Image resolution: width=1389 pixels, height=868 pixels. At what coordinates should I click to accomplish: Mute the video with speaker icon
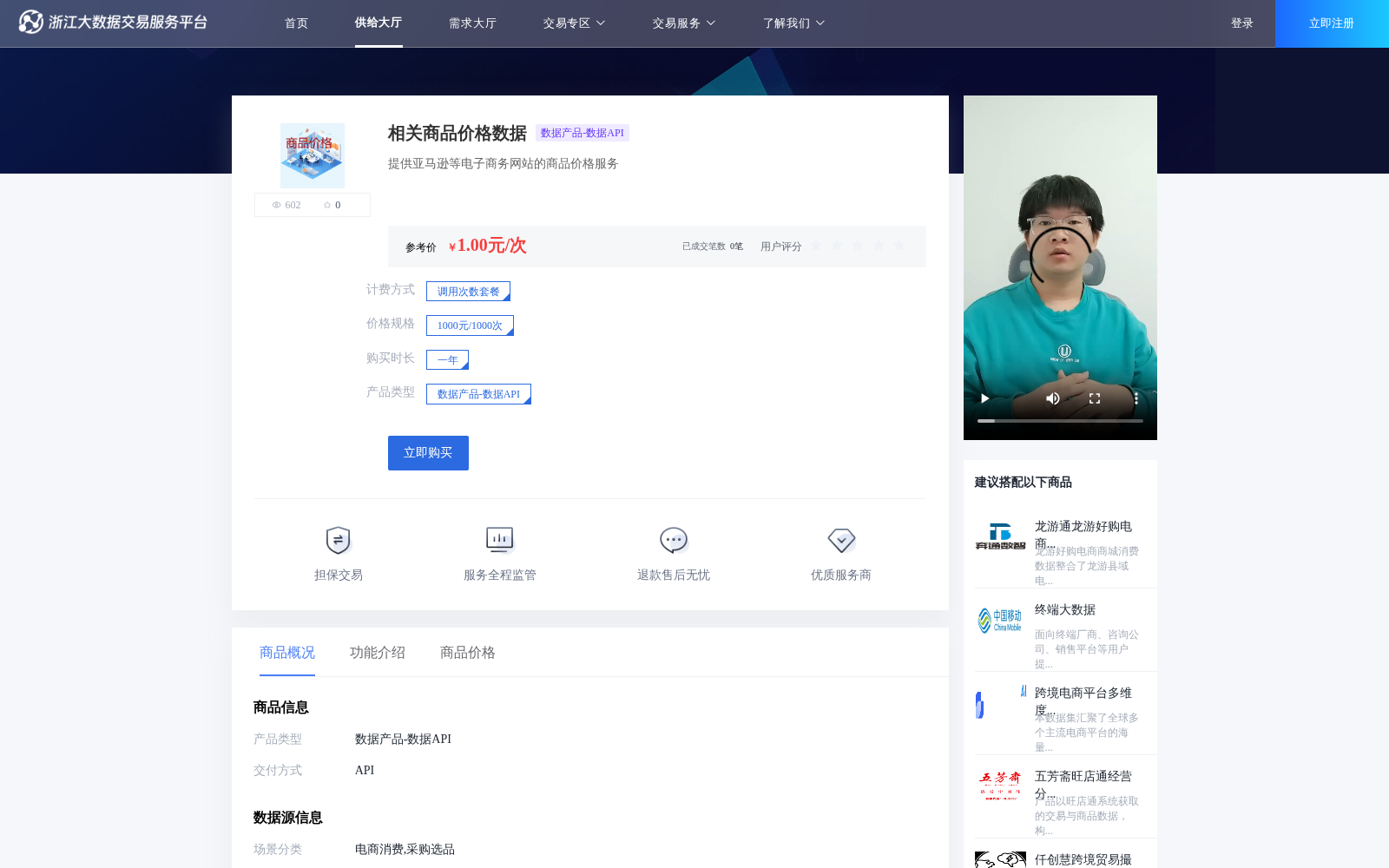pyautogui.click(x=1053, y=398)
